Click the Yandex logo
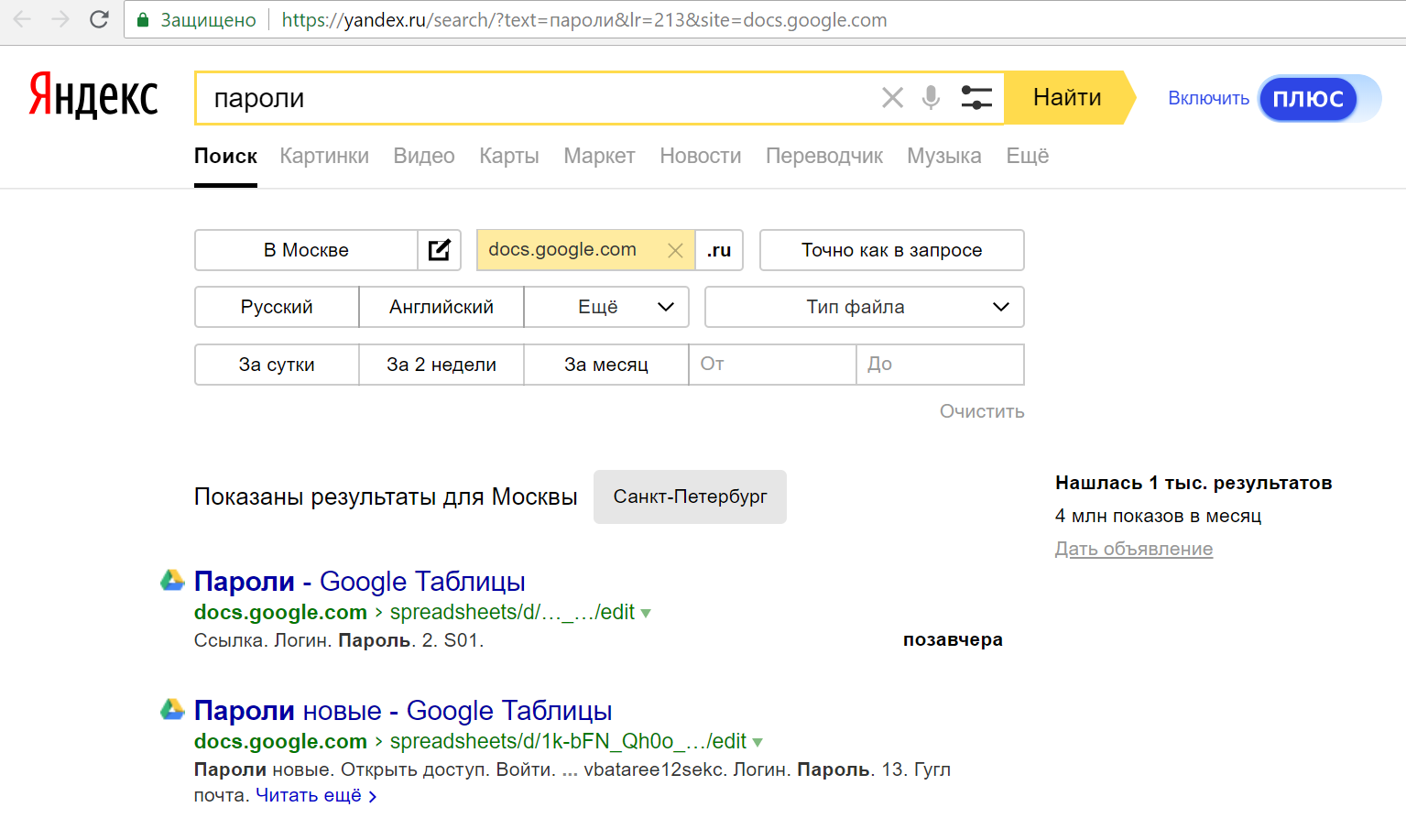Image resolution: width=1406 pixels, height=840 pixels. [93, 96]
